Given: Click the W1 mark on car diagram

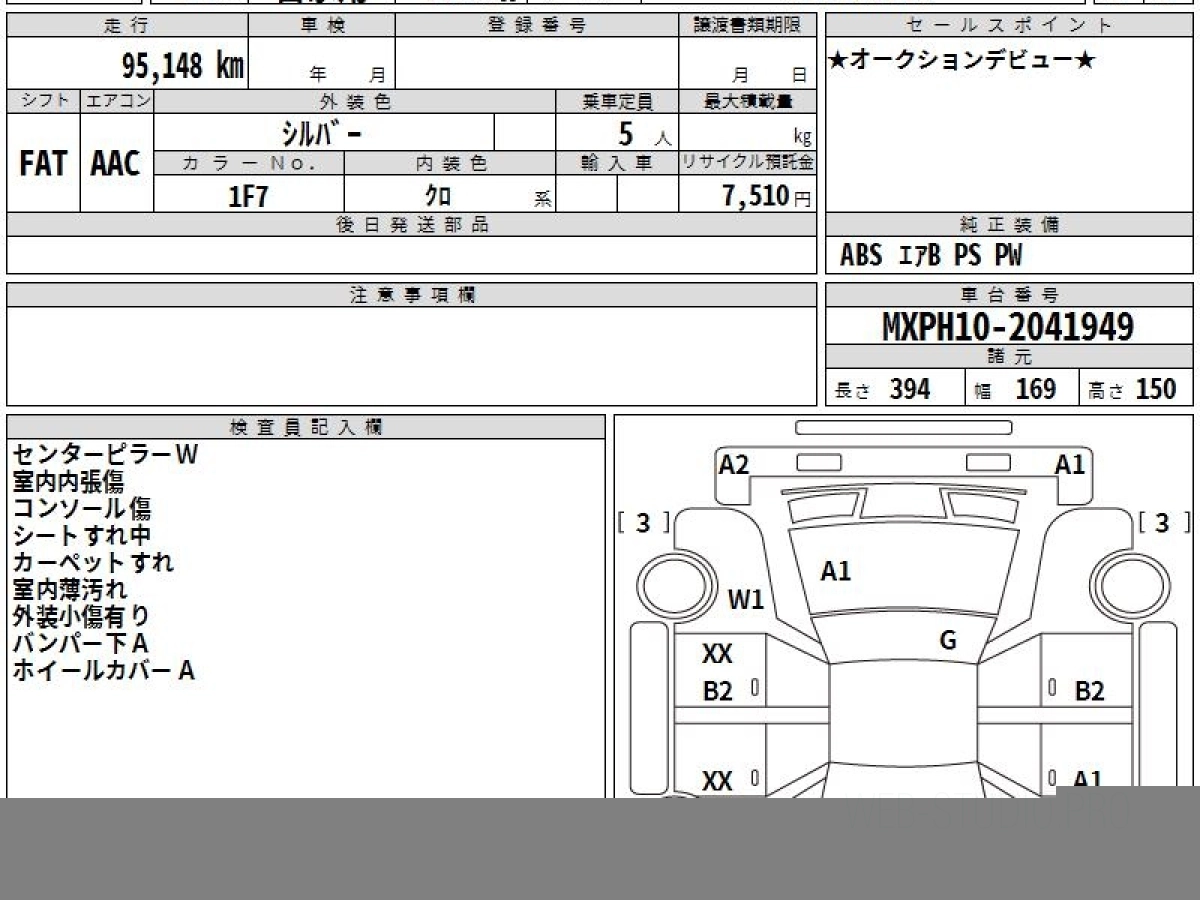Looking at the screenshot, I should click(745, 600).
